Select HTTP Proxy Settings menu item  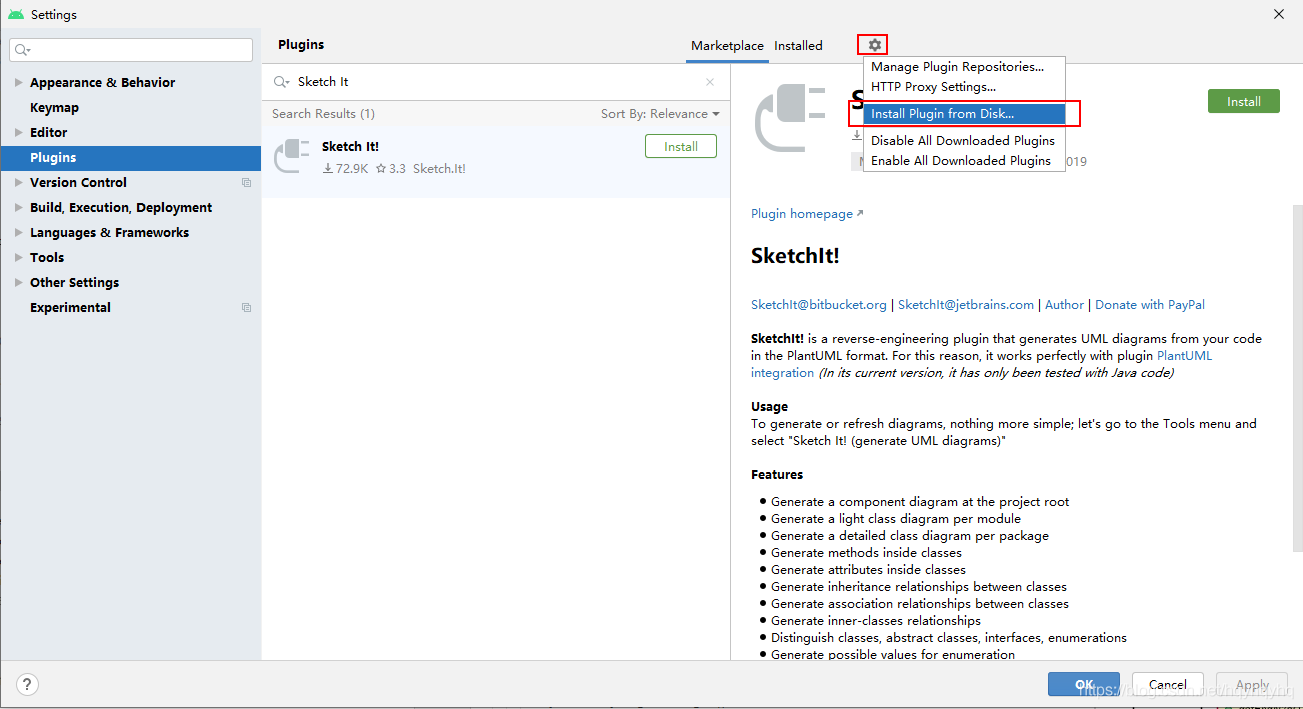tap(964, 87)
